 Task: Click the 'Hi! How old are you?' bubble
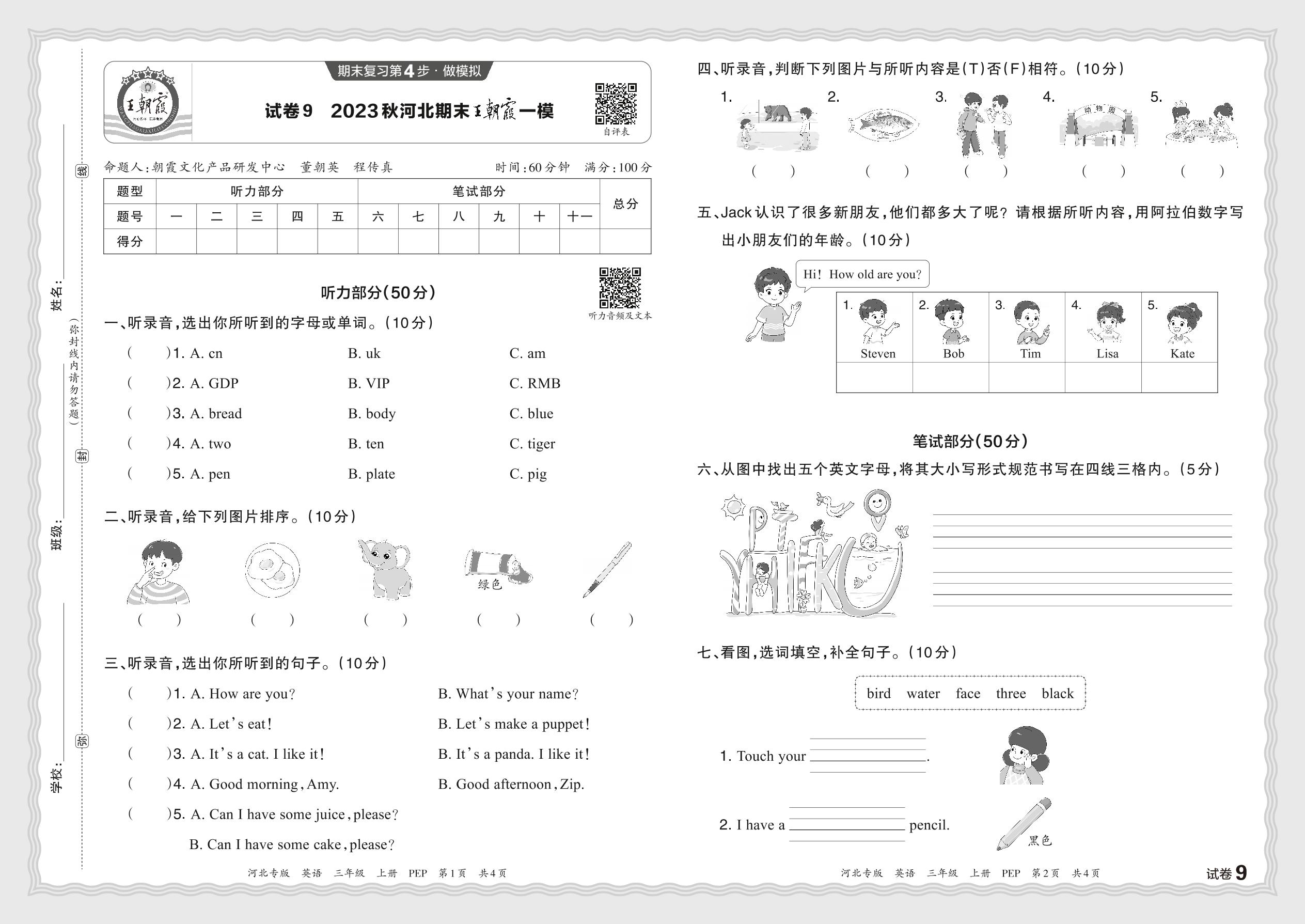click(x=862, y=274)
